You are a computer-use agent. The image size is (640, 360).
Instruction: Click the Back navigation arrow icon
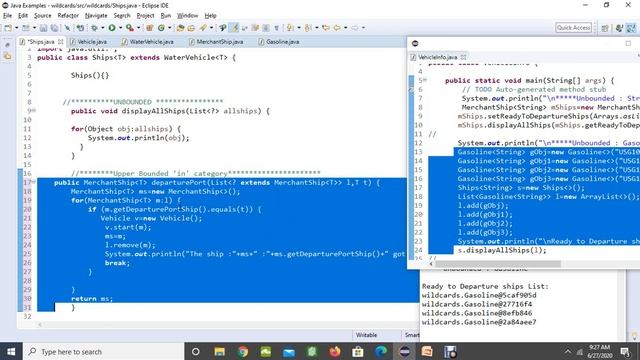[337, 28]
